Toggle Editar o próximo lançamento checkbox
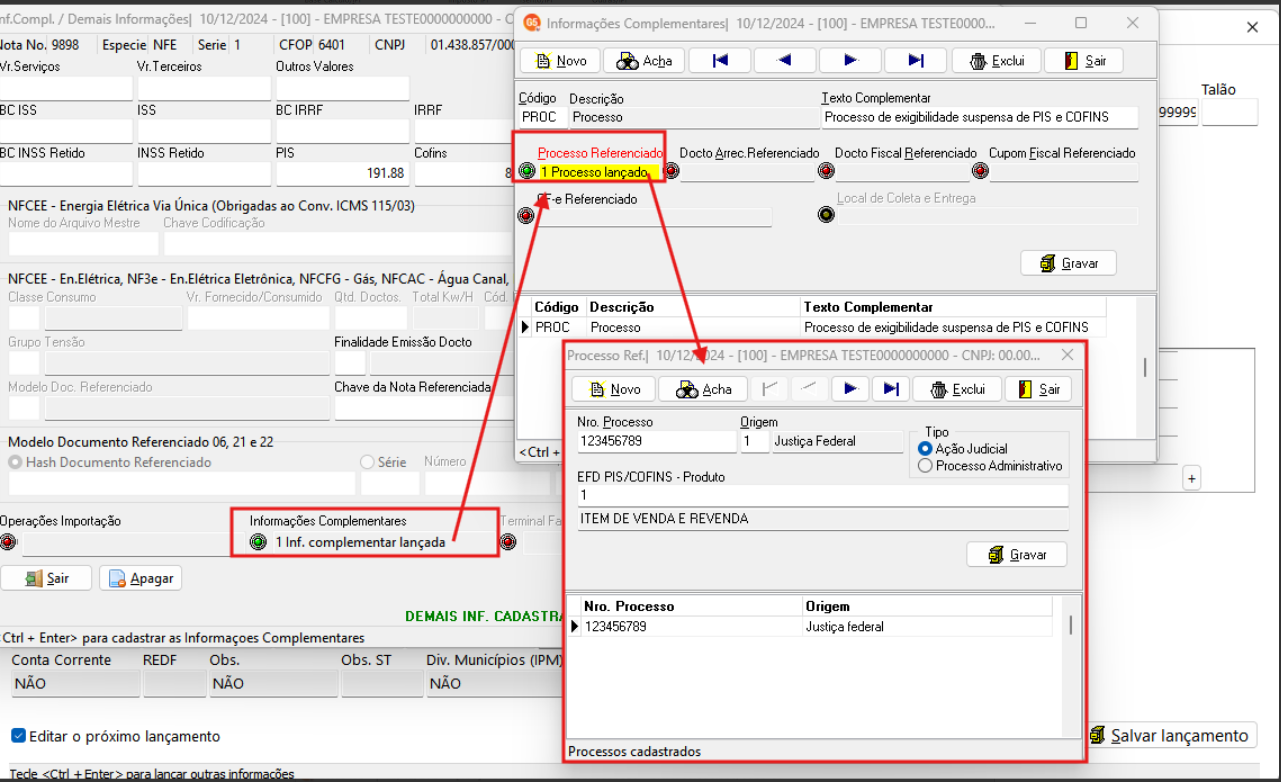 (x=18, y=736)
